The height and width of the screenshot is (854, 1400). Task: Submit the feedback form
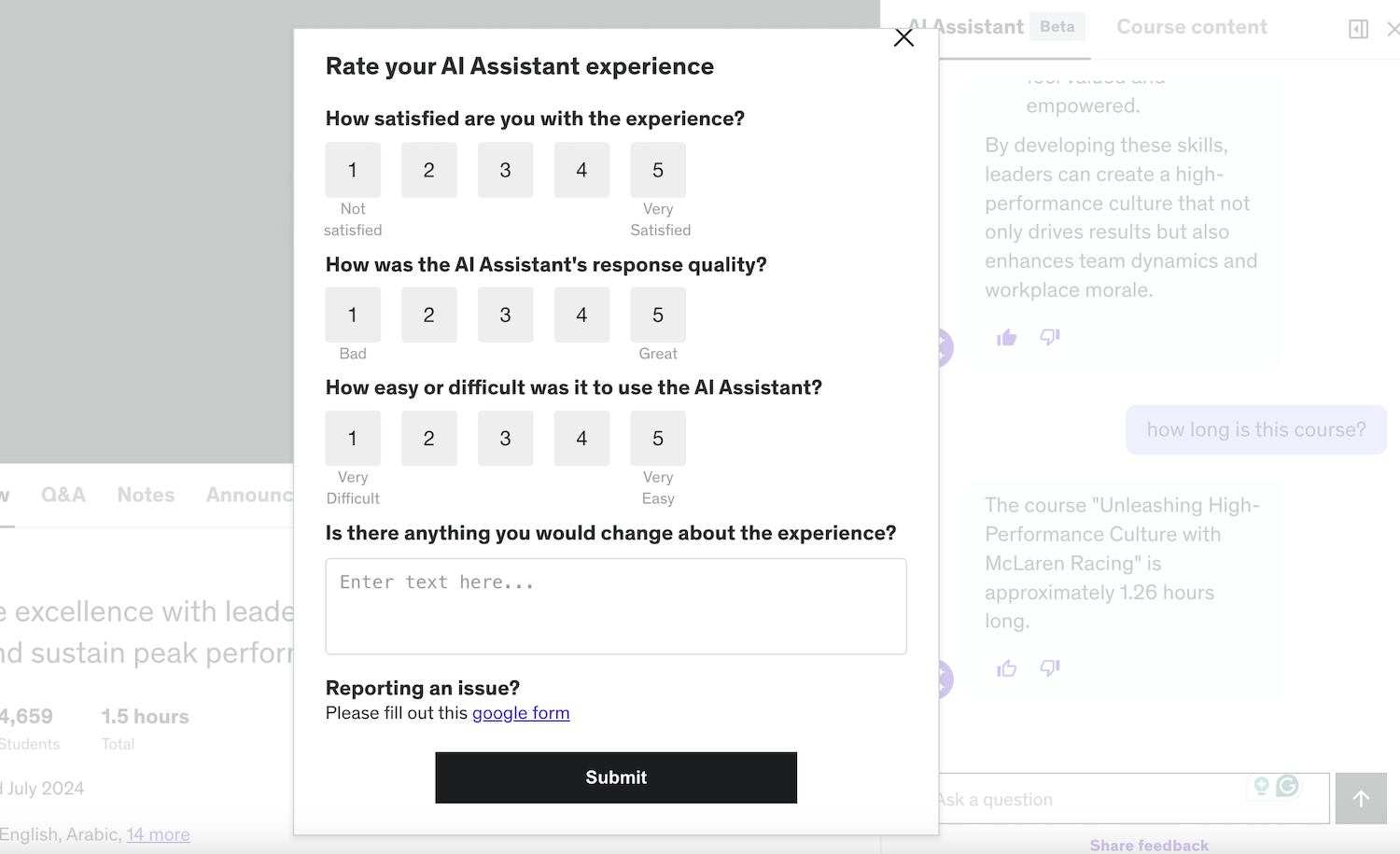coord(616,777)
